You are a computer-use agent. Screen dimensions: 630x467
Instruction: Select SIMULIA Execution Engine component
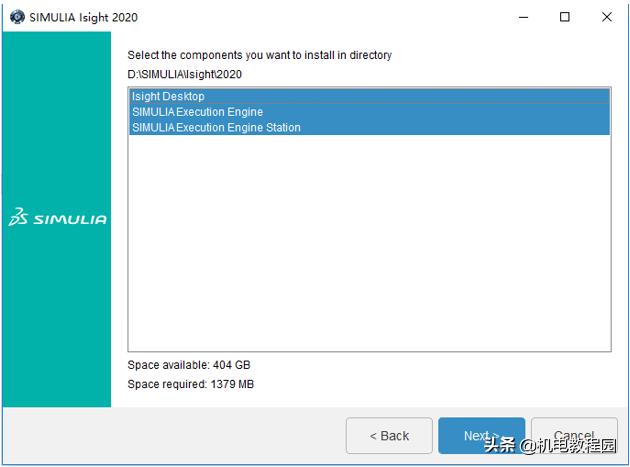[370, 112]
